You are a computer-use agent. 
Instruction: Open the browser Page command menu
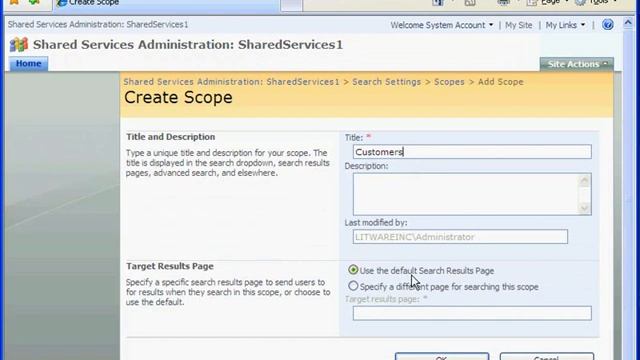548,2
